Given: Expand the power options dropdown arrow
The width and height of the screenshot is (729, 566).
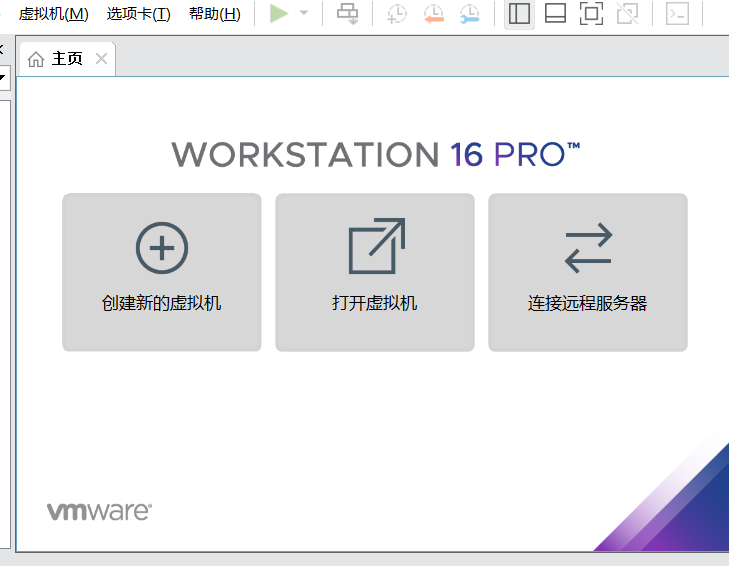Looking at the screenshot, I should click(x=304, y=13).
